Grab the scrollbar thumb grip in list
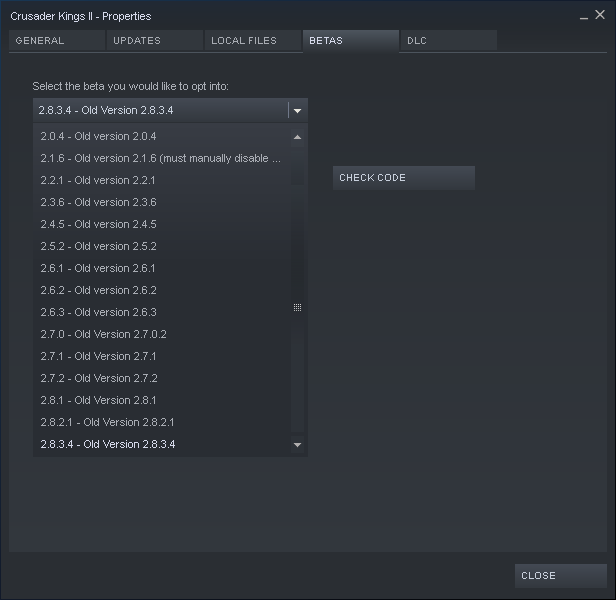Viewport: 616px width, 600px height. click(297, 307)
